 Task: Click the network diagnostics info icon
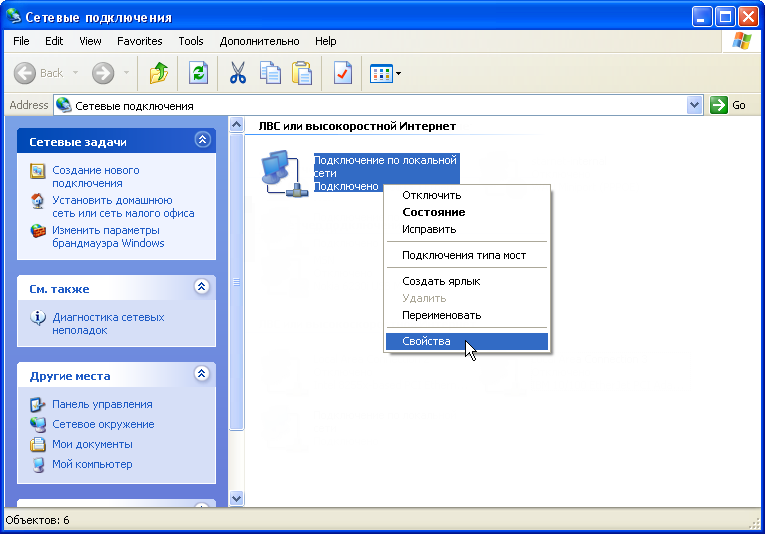point(38,317)
